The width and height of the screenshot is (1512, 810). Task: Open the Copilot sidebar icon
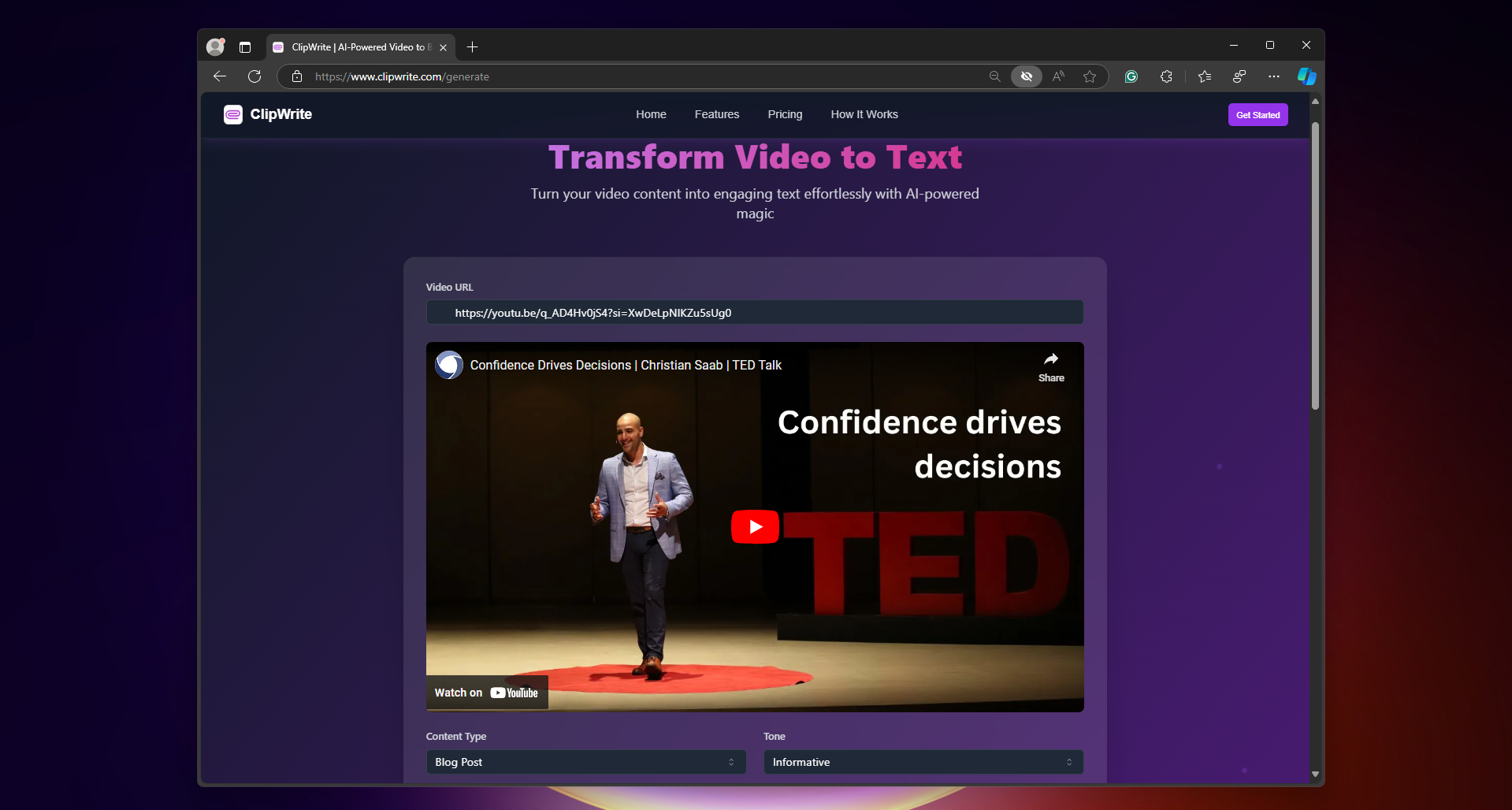point(1307,76)
